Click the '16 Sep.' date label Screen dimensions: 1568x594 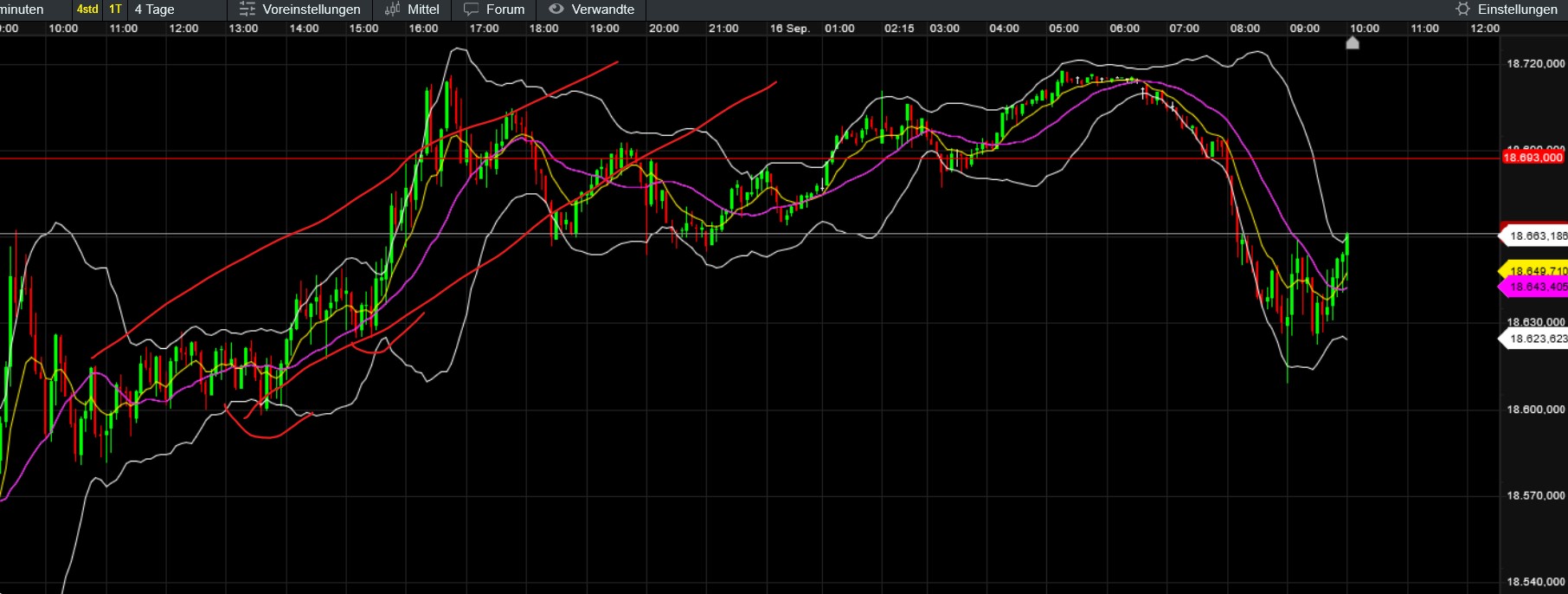click(789, 29)
